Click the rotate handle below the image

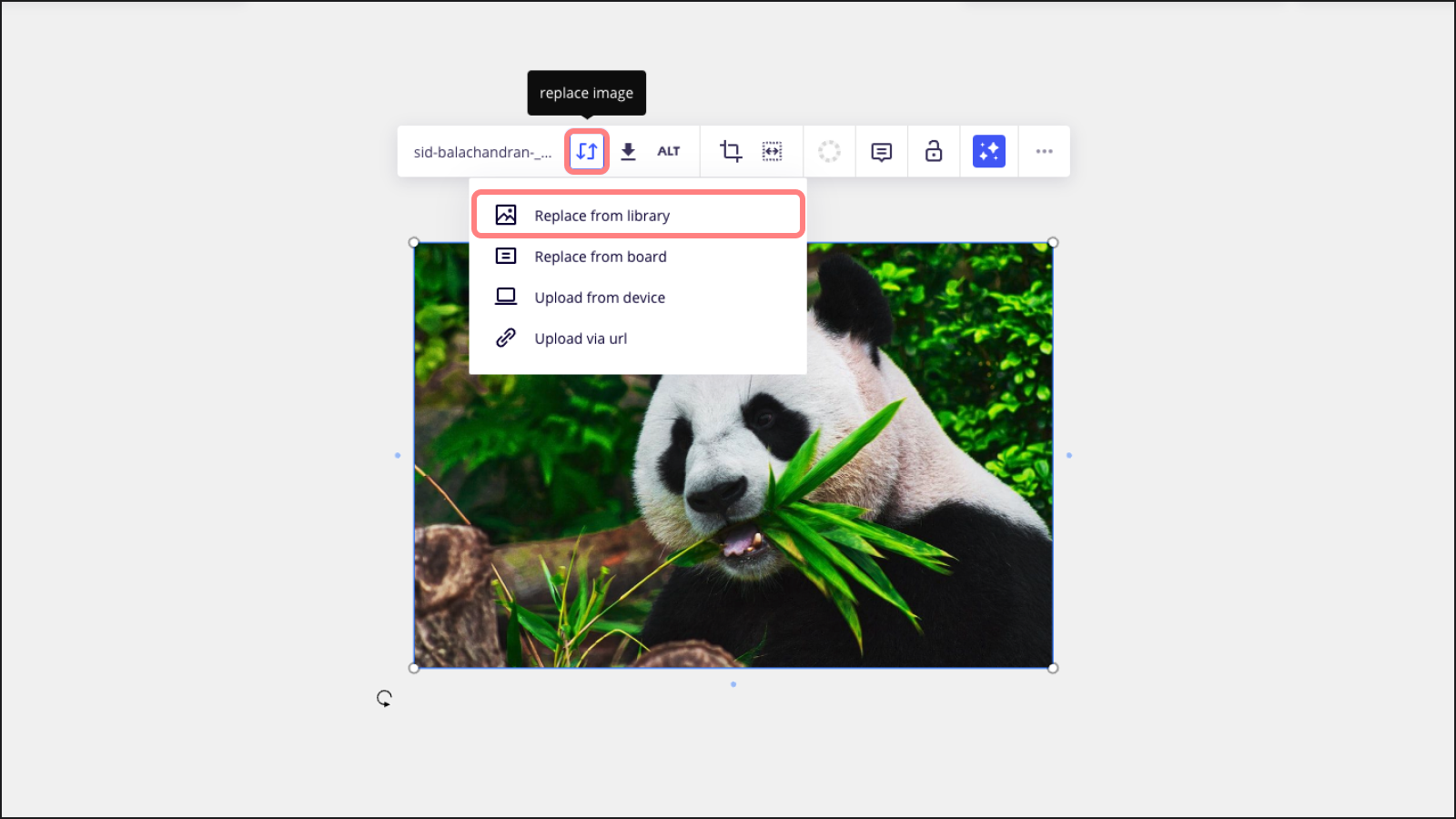384,698
